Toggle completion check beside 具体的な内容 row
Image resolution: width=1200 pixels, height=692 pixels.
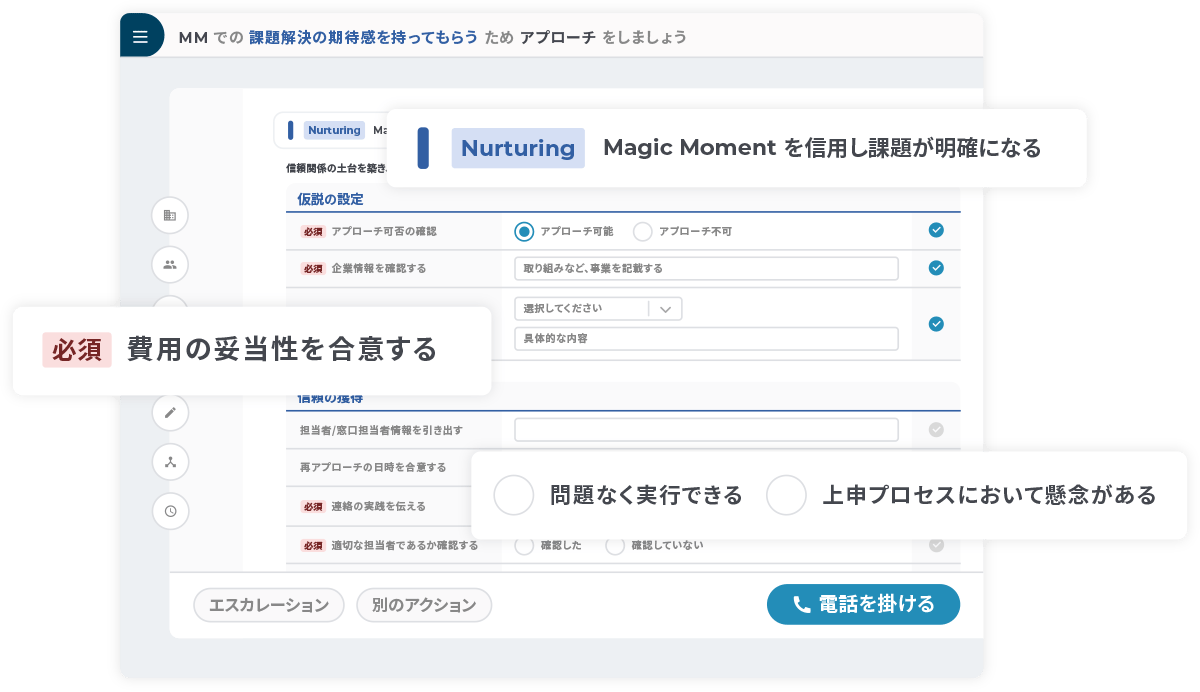point(936,324)
